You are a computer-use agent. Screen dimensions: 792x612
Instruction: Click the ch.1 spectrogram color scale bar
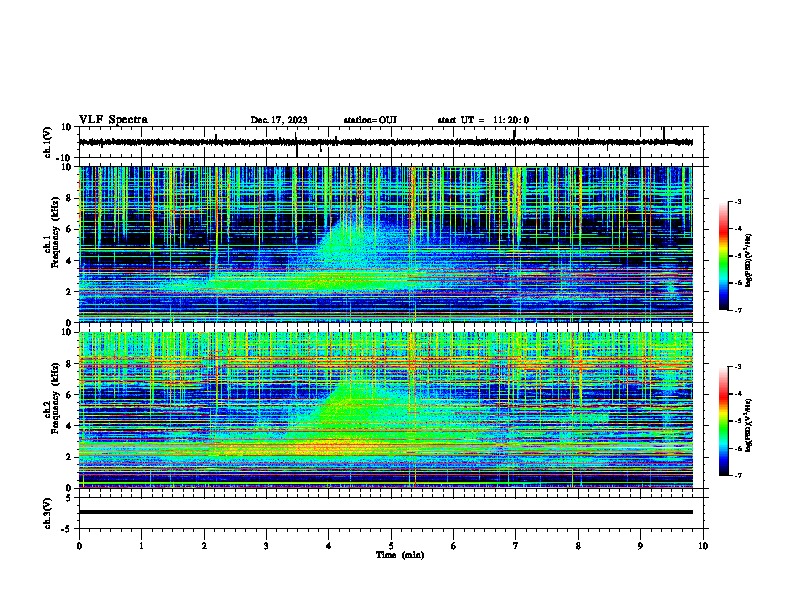coord(723,256)
